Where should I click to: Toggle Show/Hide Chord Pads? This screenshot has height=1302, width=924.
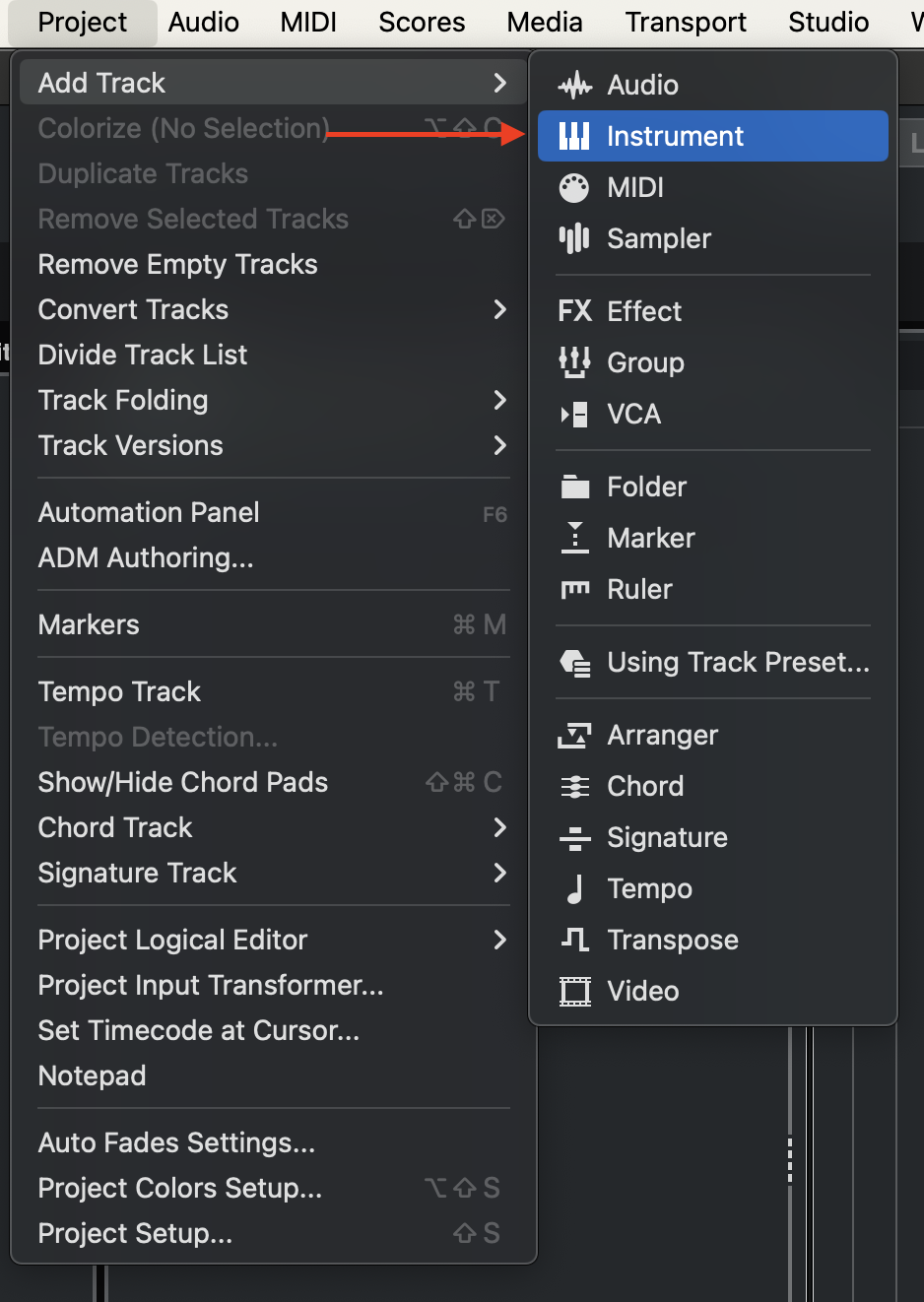183,782
